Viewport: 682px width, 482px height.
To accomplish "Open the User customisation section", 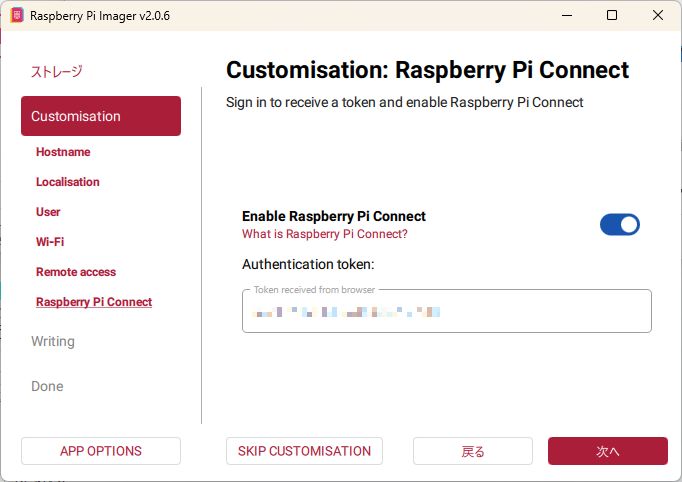I will coord(48,212).
